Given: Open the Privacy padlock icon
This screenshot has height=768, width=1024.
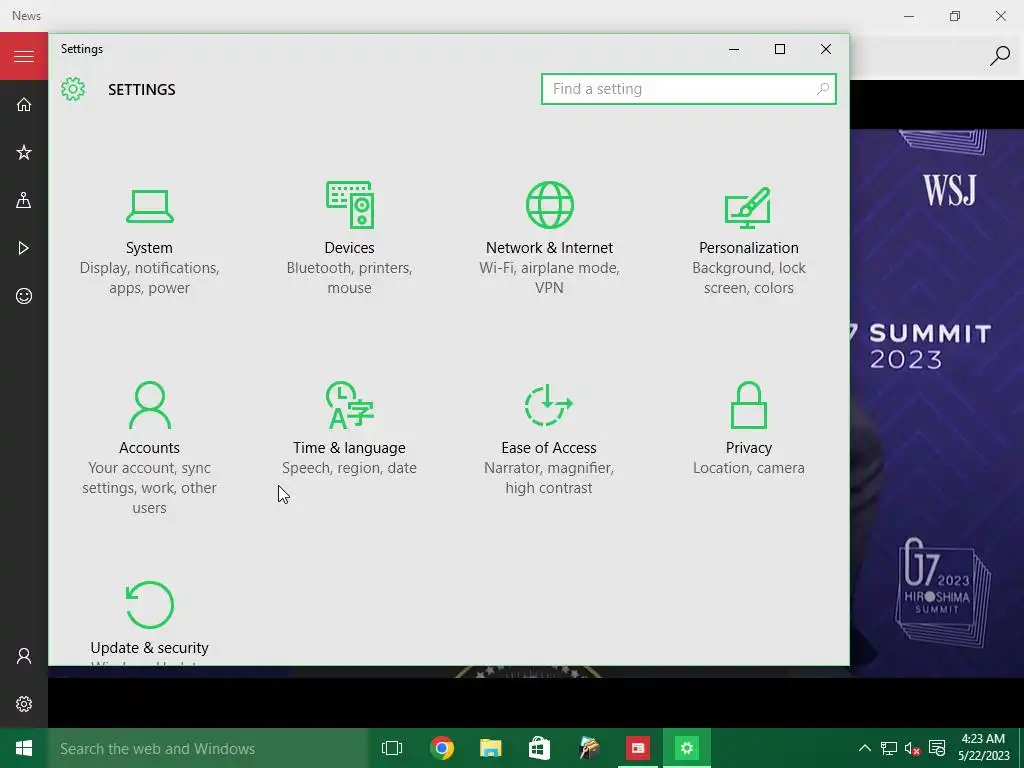Looking at the screenshot, I should point(748,405).
